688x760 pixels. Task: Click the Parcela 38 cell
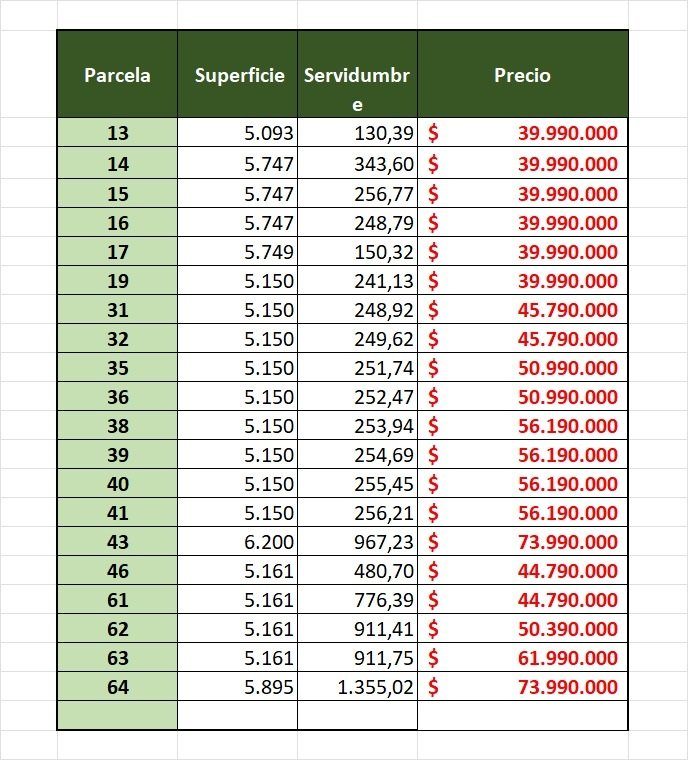(x=117, y=425)
